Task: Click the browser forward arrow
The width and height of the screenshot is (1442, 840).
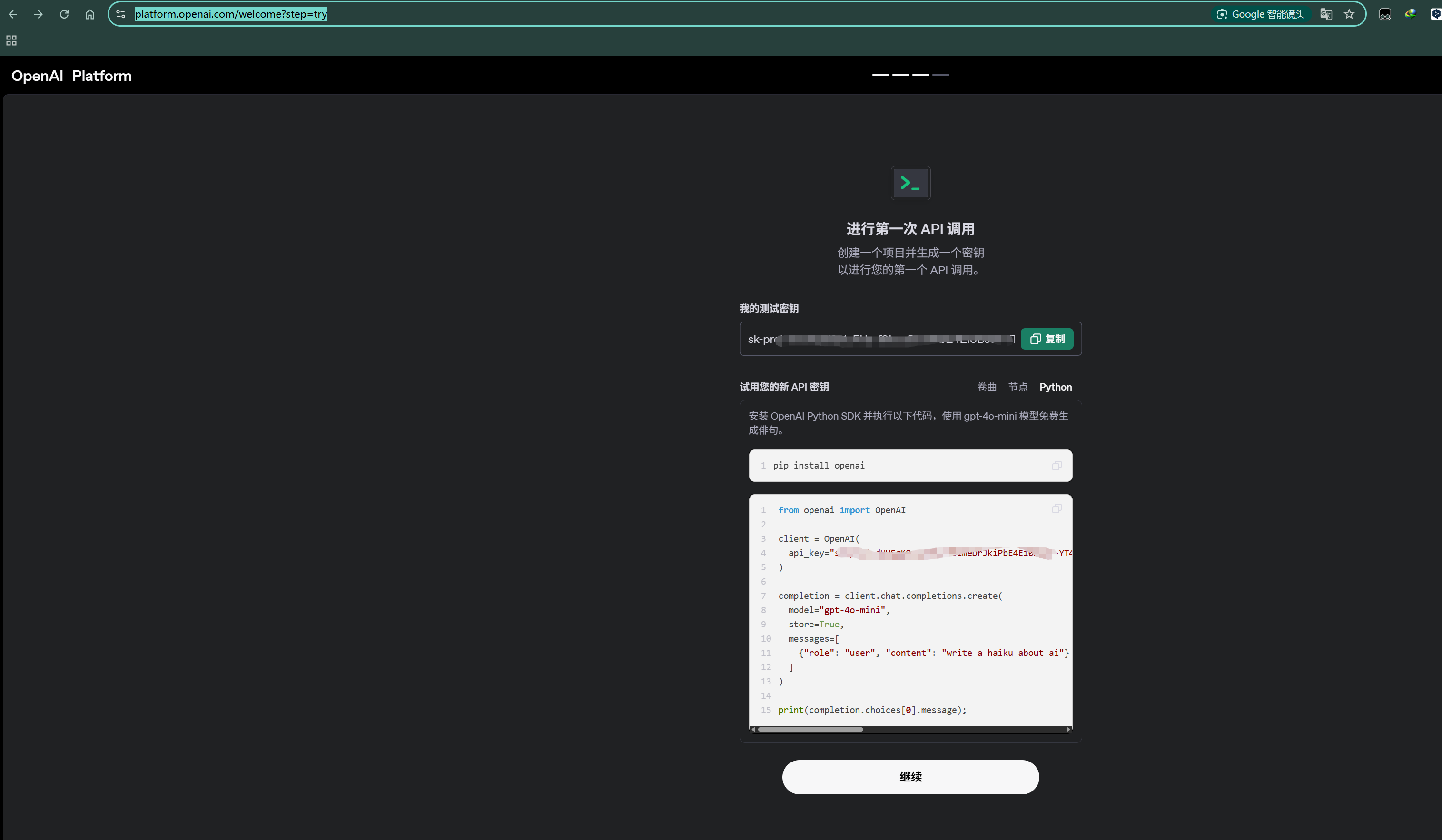Action: click(39, 14)
